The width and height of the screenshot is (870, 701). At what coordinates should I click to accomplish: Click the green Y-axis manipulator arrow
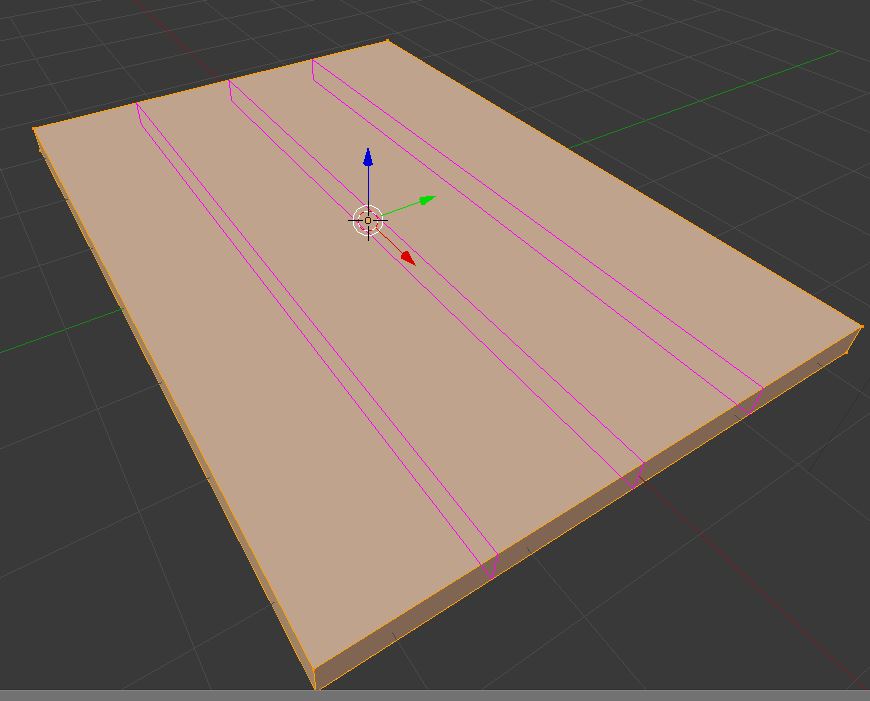click(x=427, y=200)
